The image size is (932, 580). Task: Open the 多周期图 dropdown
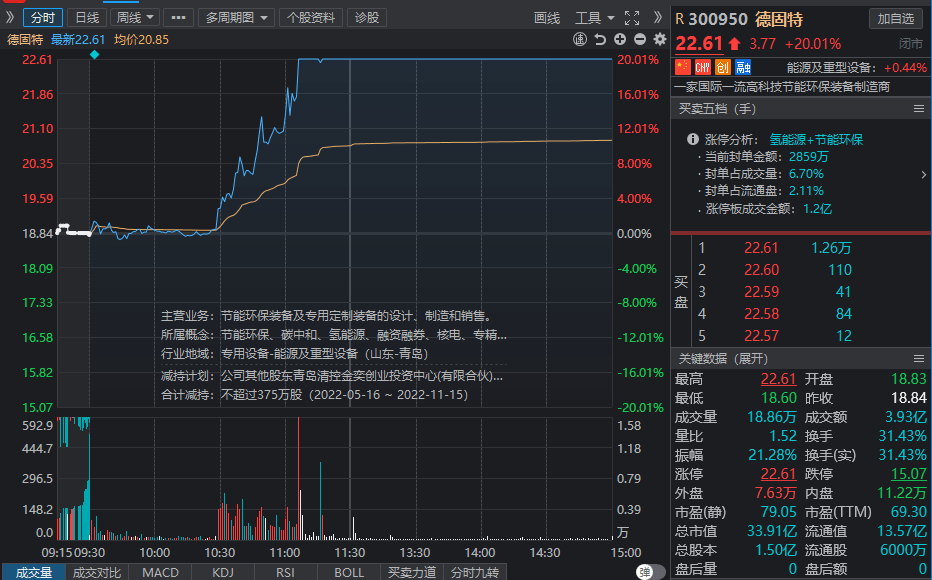pyautogui.click(x=237, y=18)
